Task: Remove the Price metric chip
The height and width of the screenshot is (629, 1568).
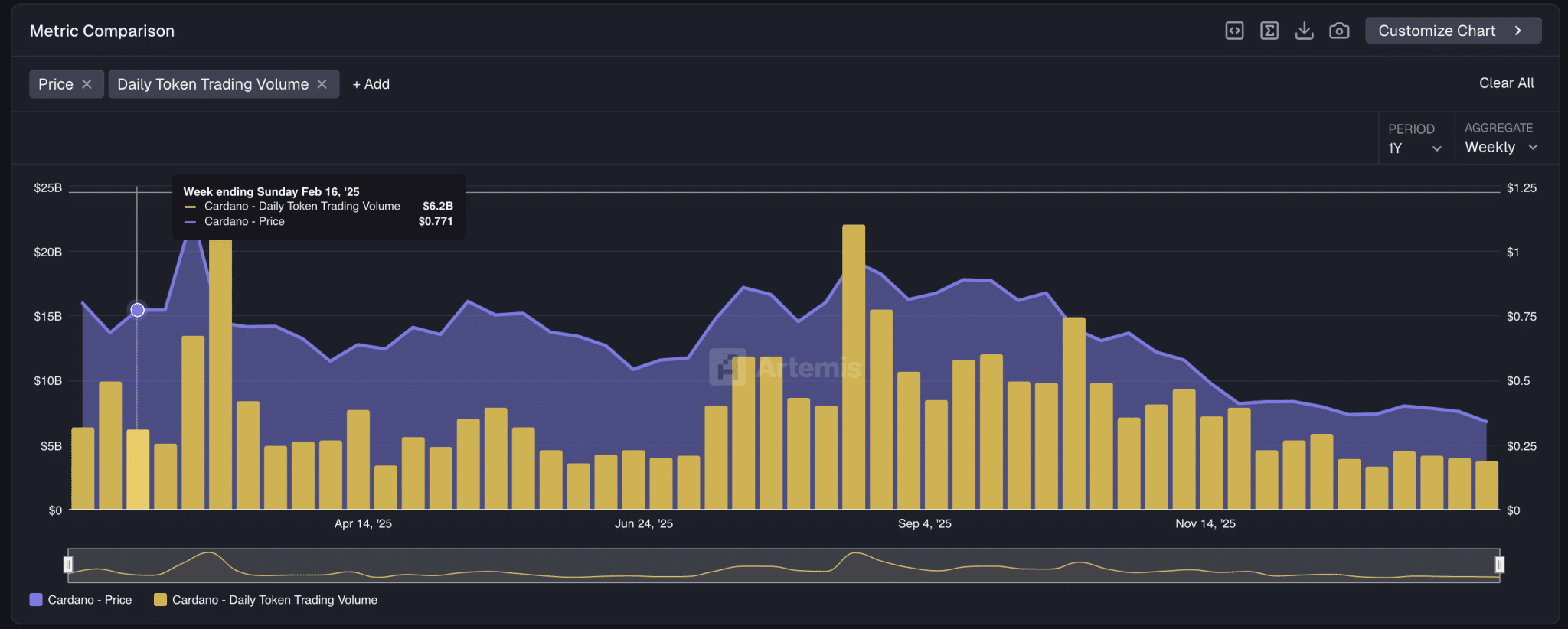Action: point(87,84)
